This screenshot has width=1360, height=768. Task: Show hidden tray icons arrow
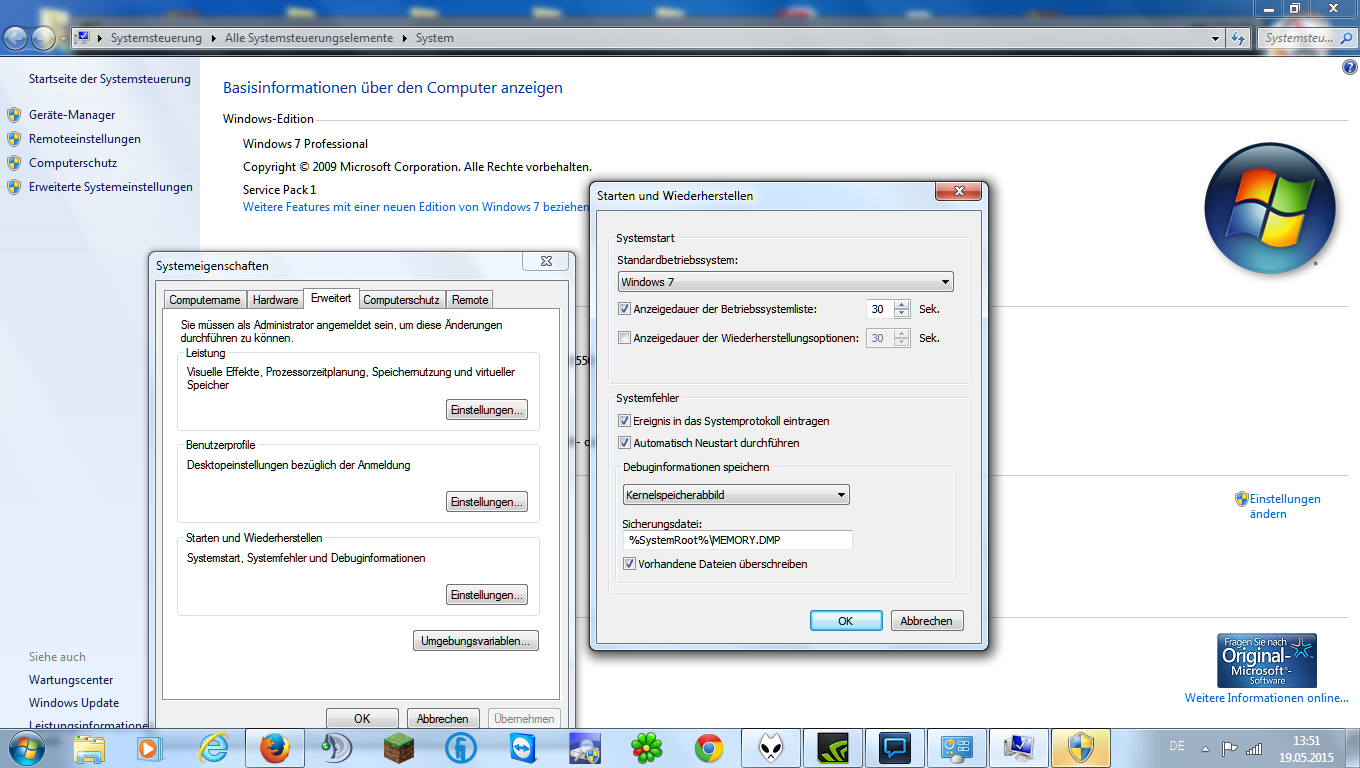coord(1207,748)
